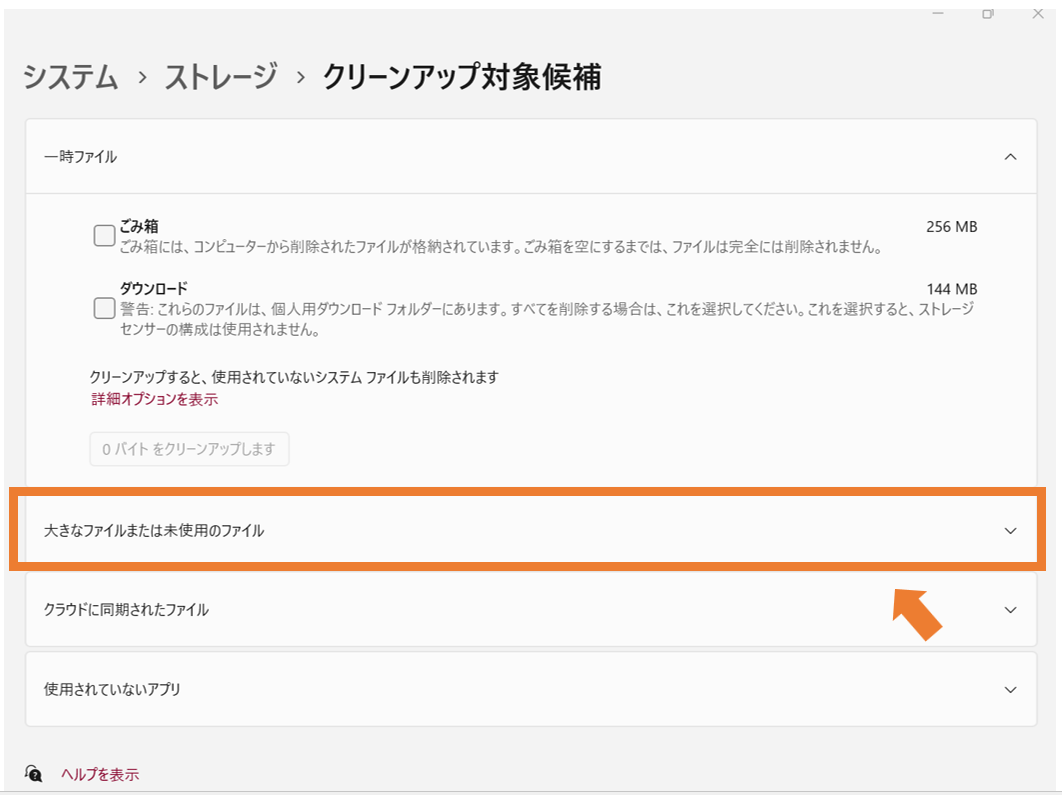Click the chevron icon on 一時ファイル header
Image resolution: width=1062 pixels, height=795 pixels.
pyautogui.click(x=1010, y=157)
